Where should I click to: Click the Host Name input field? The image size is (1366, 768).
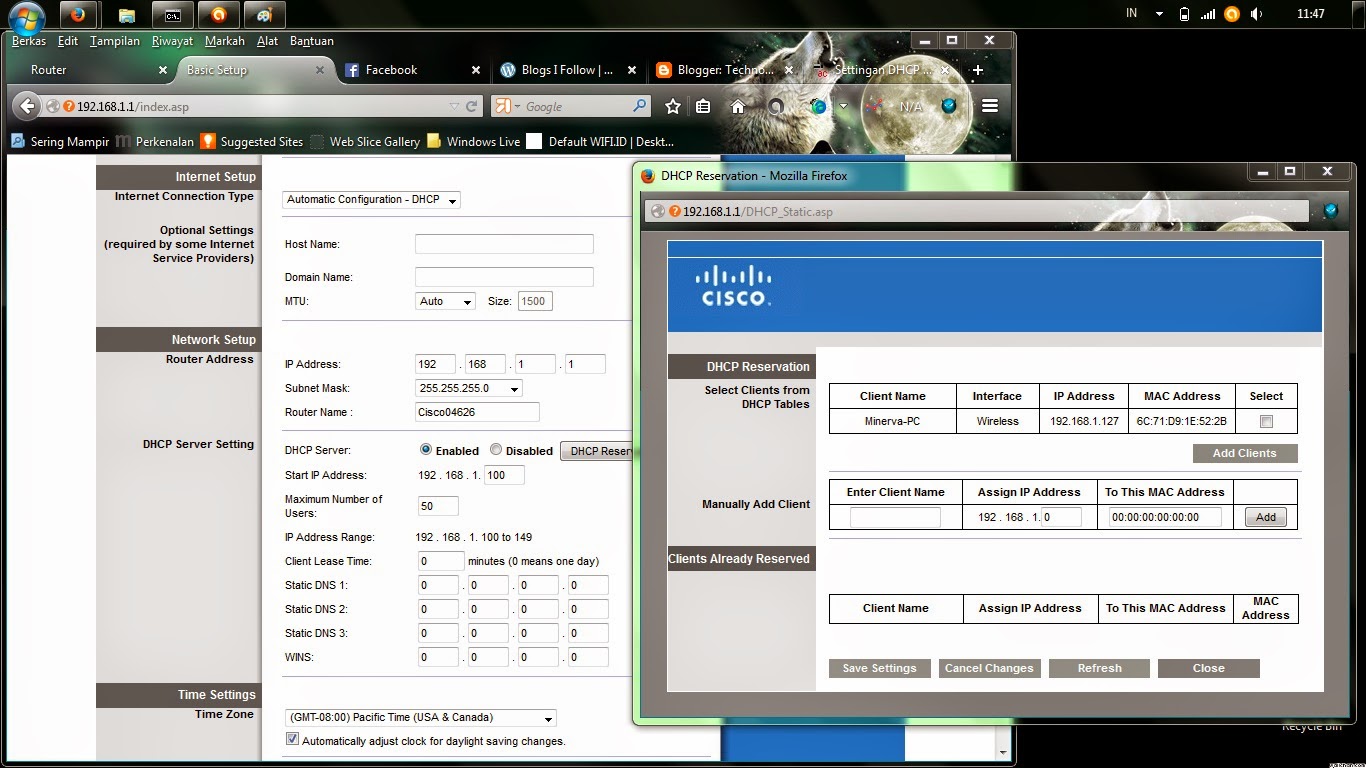(x=504, y=244)
